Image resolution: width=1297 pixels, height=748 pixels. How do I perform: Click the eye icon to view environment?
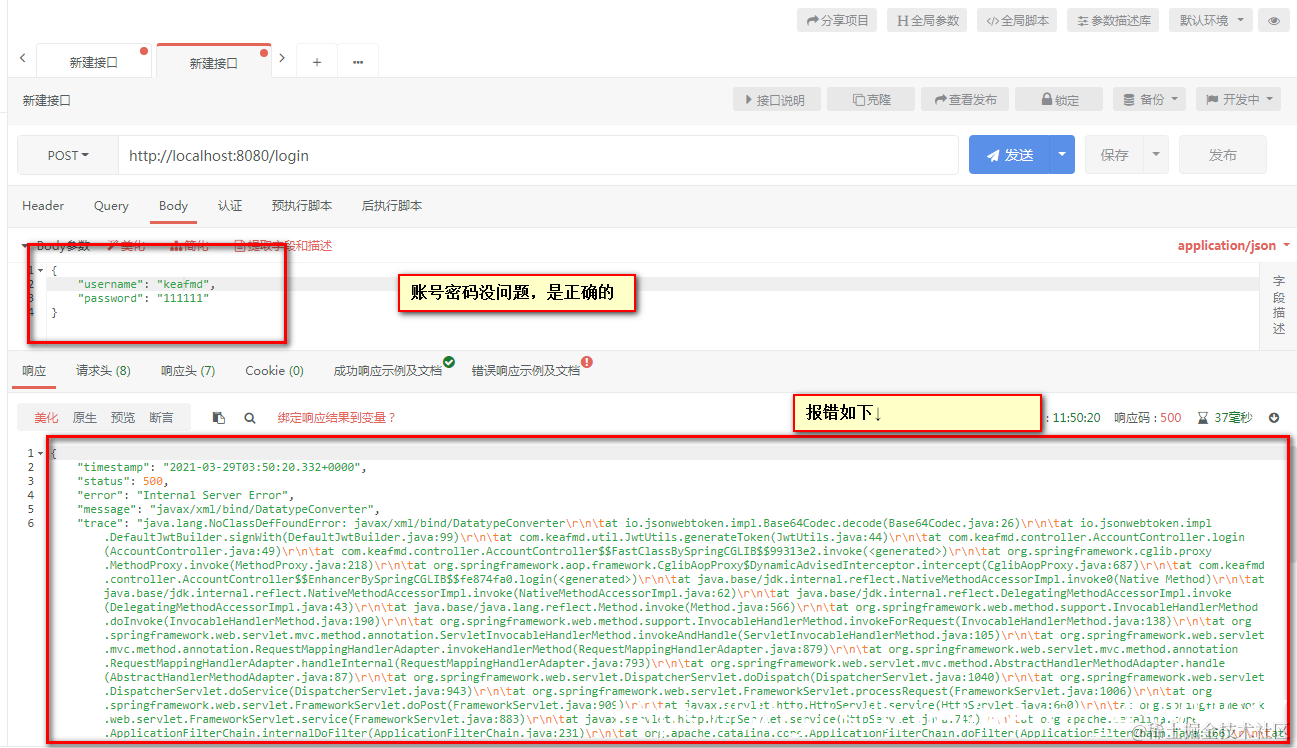(x=1273, y=20)
